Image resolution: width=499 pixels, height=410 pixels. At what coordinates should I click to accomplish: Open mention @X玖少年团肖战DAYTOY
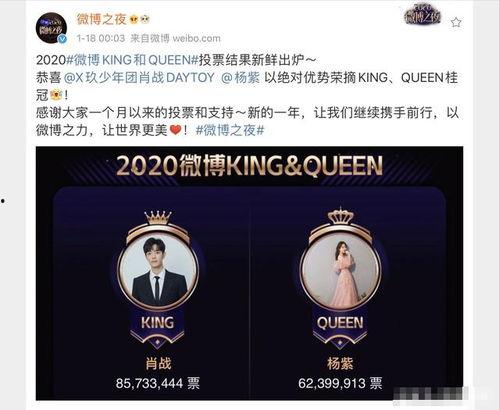click(x=139, y=78)
